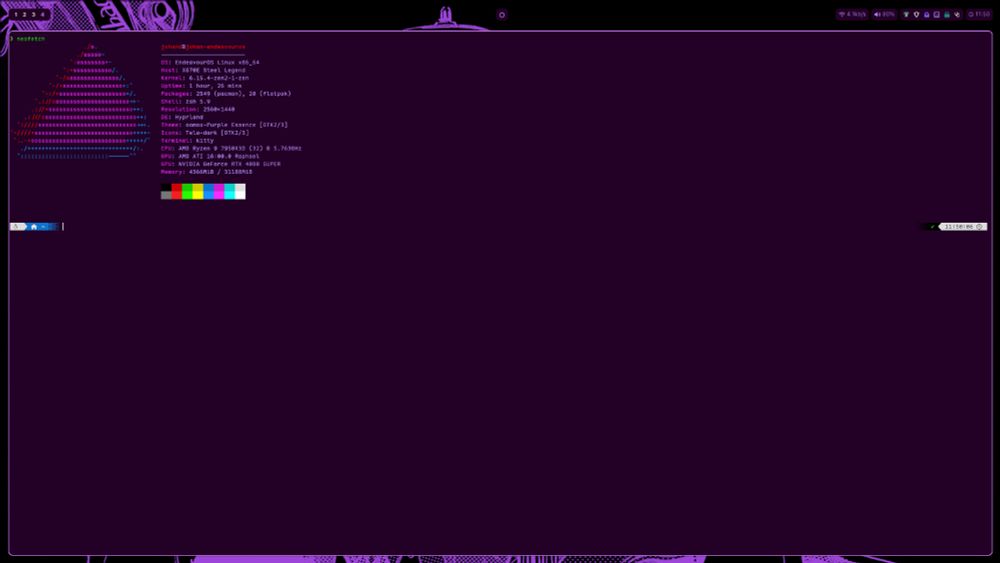Click the volume 80% indicator
Viewport: 1000px width, 563px height.
(884, 14)
